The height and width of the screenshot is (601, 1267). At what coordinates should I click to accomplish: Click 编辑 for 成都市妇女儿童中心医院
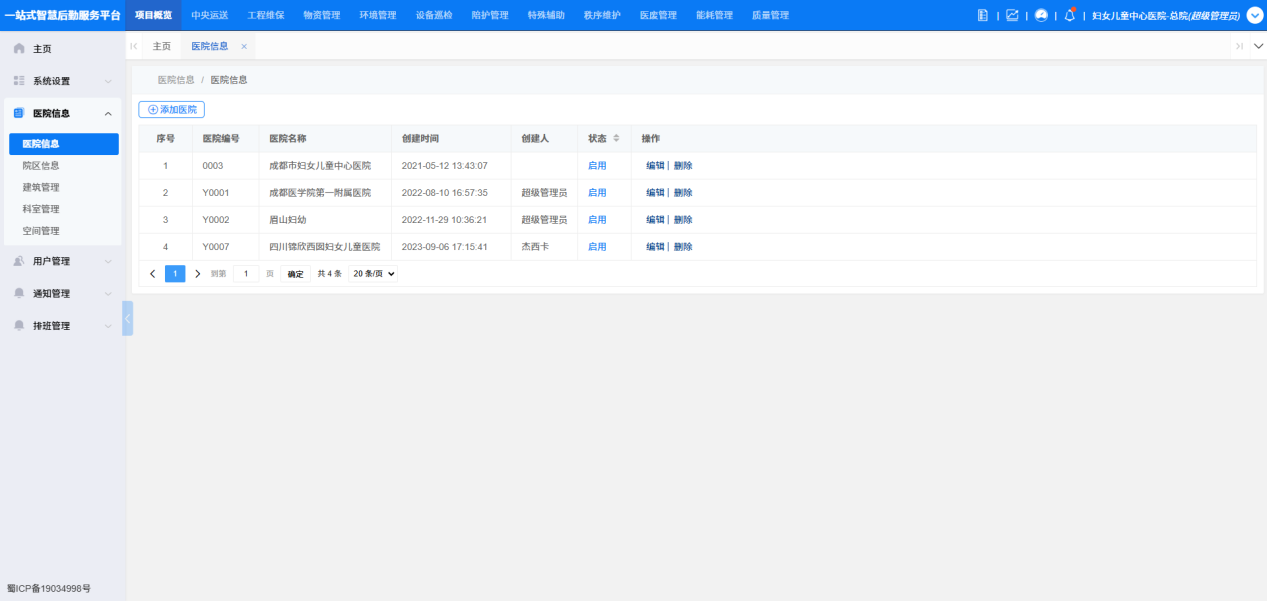655,166
